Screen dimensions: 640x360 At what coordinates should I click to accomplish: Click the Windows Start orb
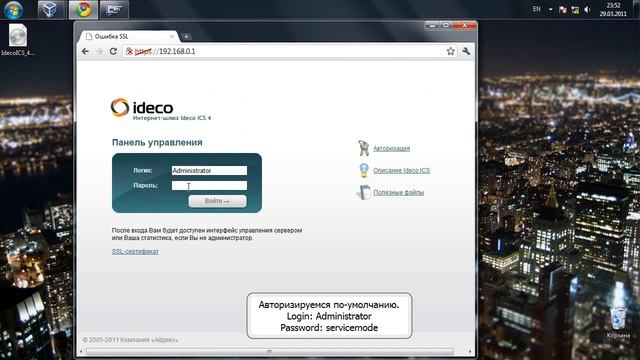13,9
